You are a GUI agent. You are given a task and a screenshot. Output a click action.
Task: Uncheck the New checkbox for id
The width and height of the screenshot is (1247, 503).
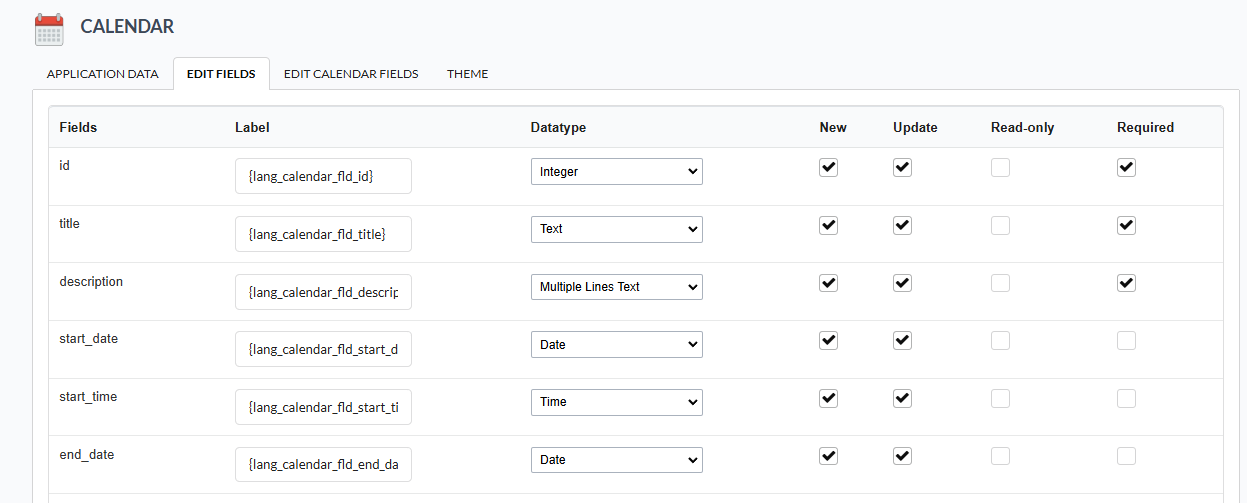(828, 168)
